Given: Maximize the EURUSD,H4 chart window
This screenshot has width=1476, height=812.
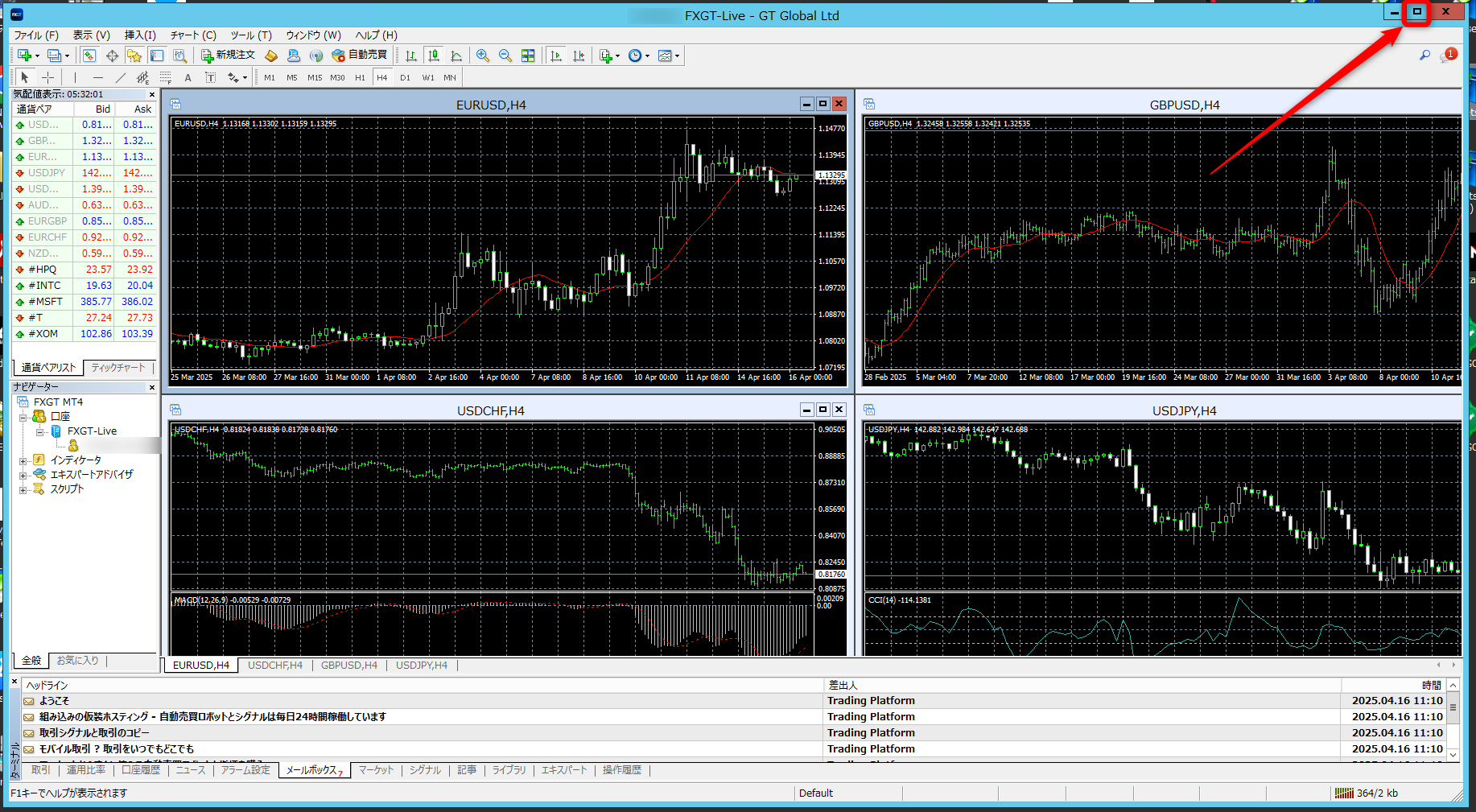Looking at the screenshot, I should pos(823,104).
